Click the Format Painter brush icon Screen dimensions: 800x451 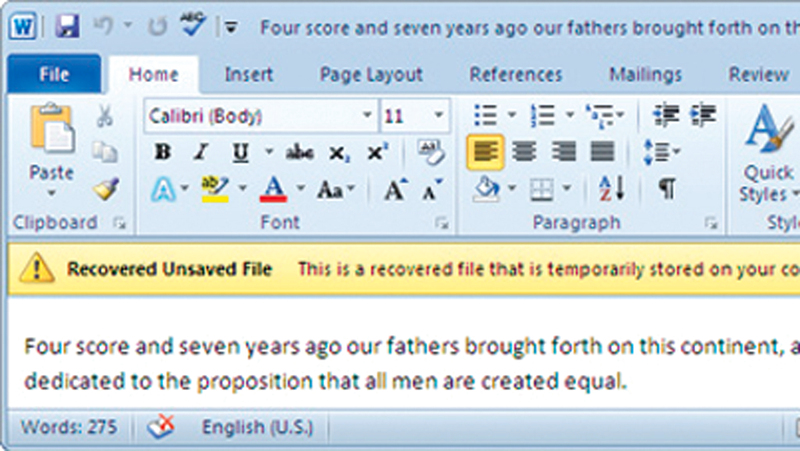pyautogui.click(x=105, y=189)
